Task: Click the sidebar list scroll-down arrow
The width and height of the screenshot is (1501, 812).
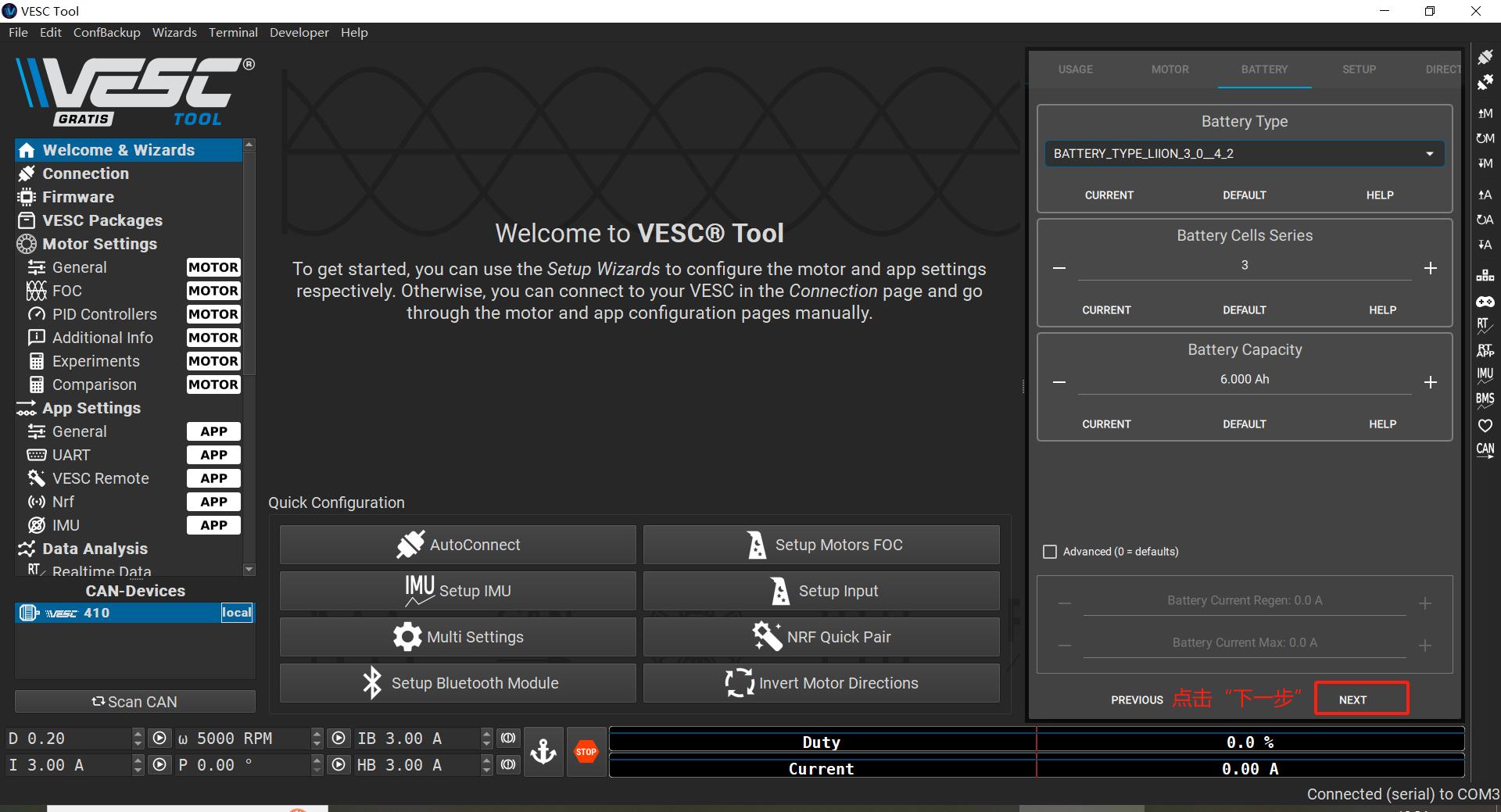Action: coord(249,570)
